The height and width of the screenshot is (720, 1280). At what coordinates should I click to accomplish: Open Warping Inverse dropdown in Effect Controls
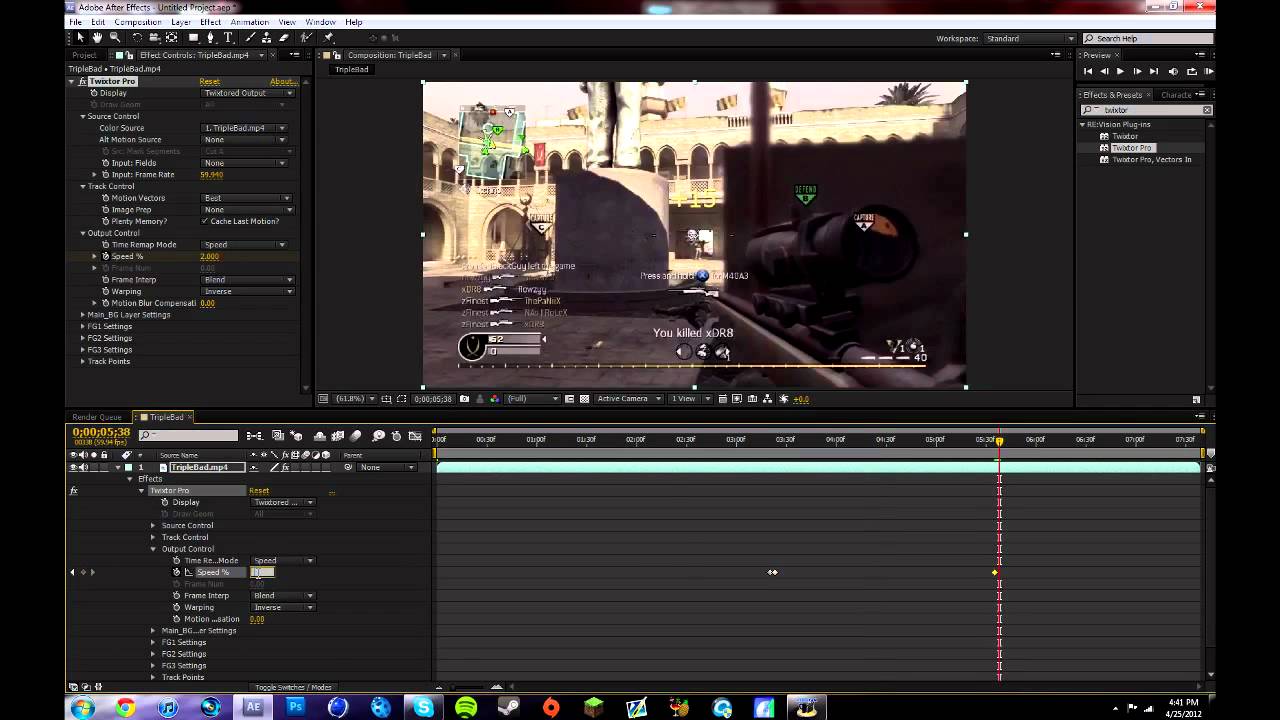[x=248, y=291]
